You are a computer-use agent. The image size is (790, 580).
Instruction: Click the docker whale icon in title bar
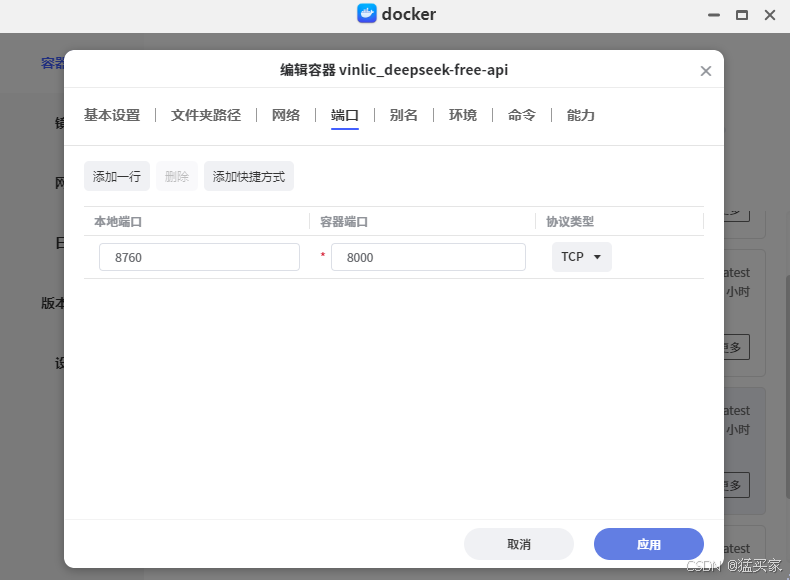click(366, 14)
